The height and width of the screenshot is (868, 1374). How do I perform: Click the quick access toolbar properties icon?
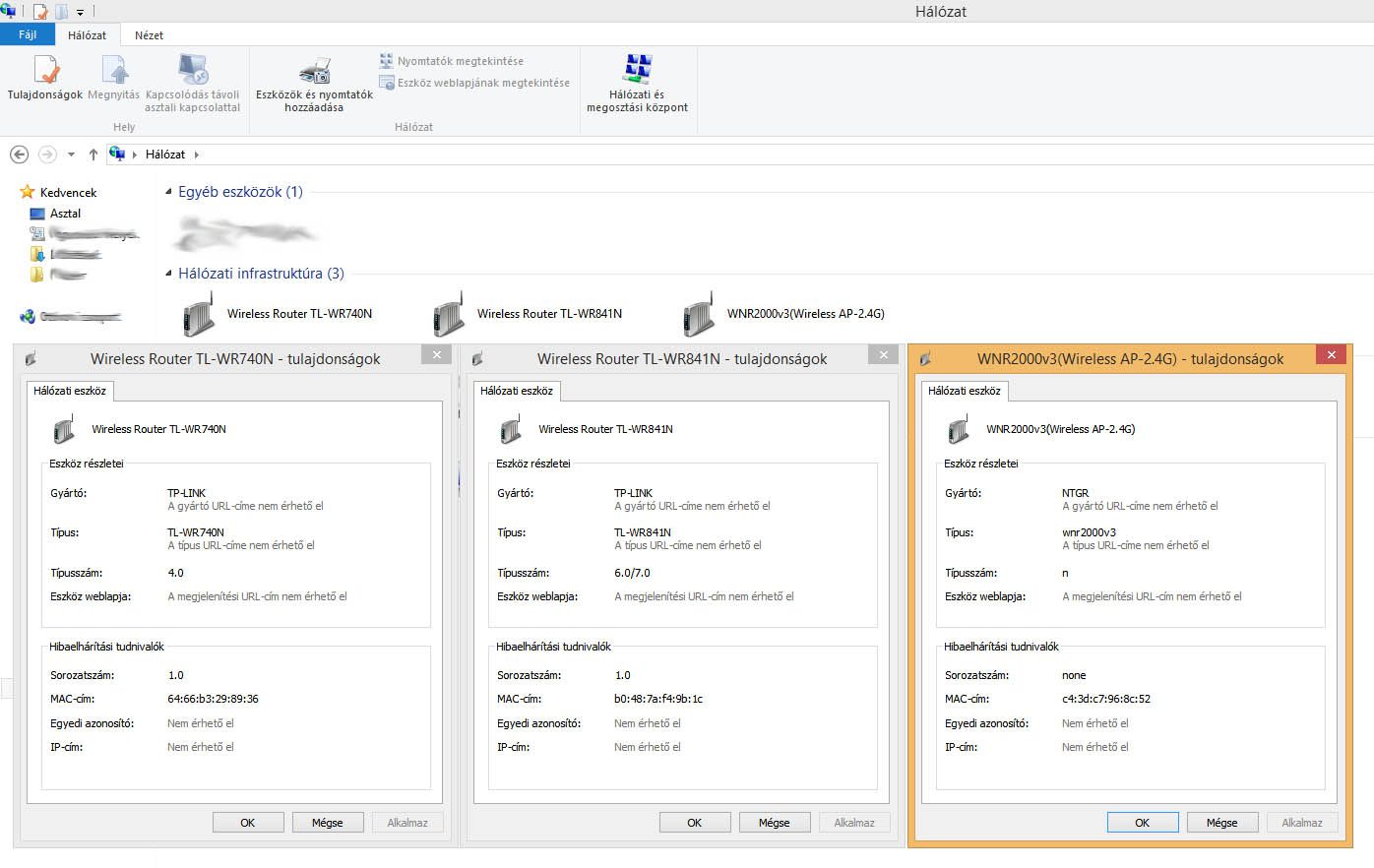tap(40, 12)
